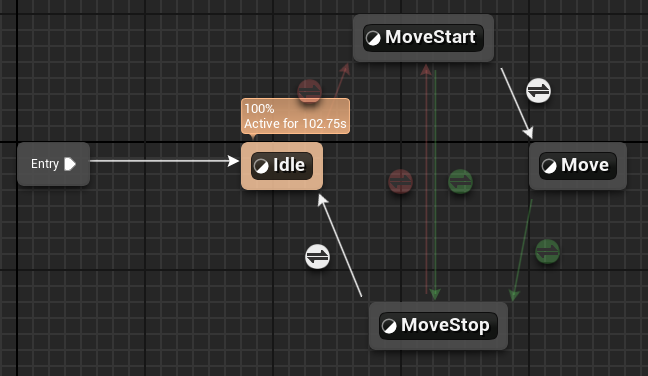Select the Move state node label
The height and width of the screenshot is (376, 648).
pos(585,165)
